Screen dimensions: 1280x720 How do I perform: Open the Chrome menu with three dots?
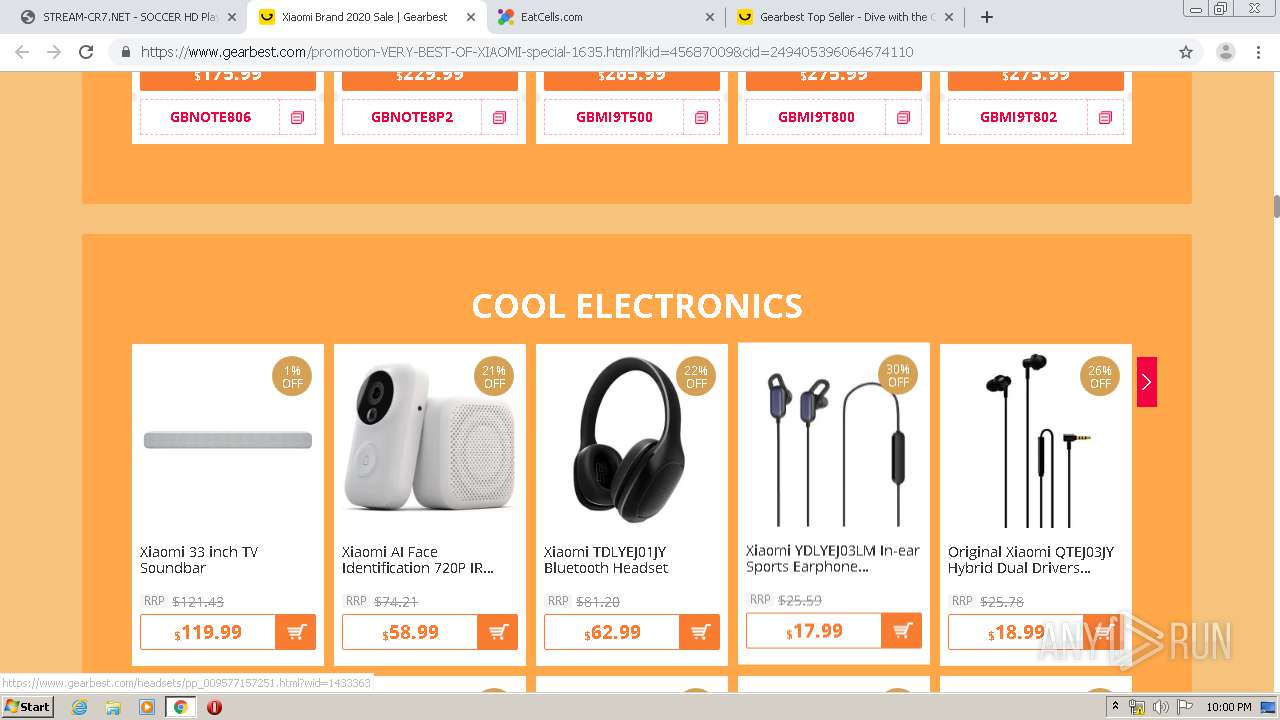coord(1259,52)
